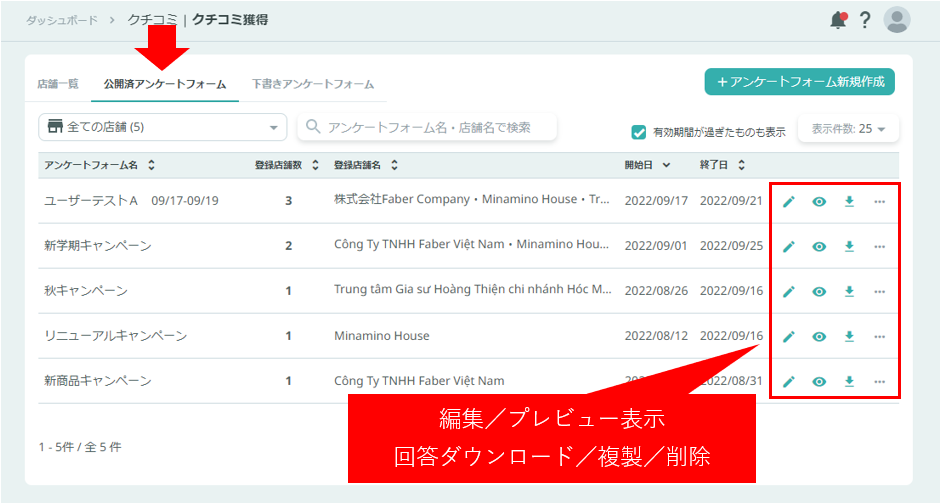Download responses for 秋キャンペーン form

tap(849, 291)
